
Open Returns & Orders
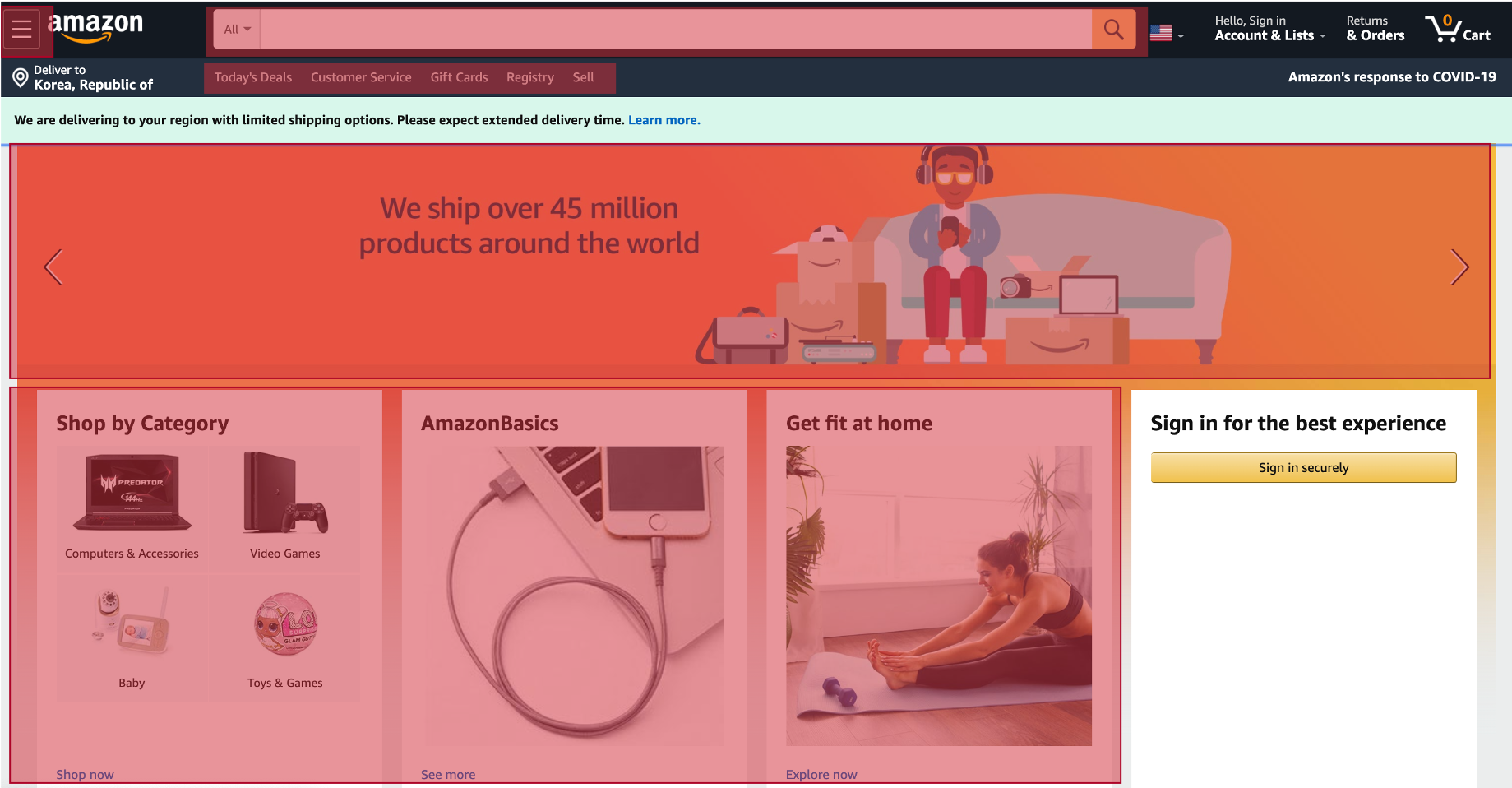point(1375,29)
